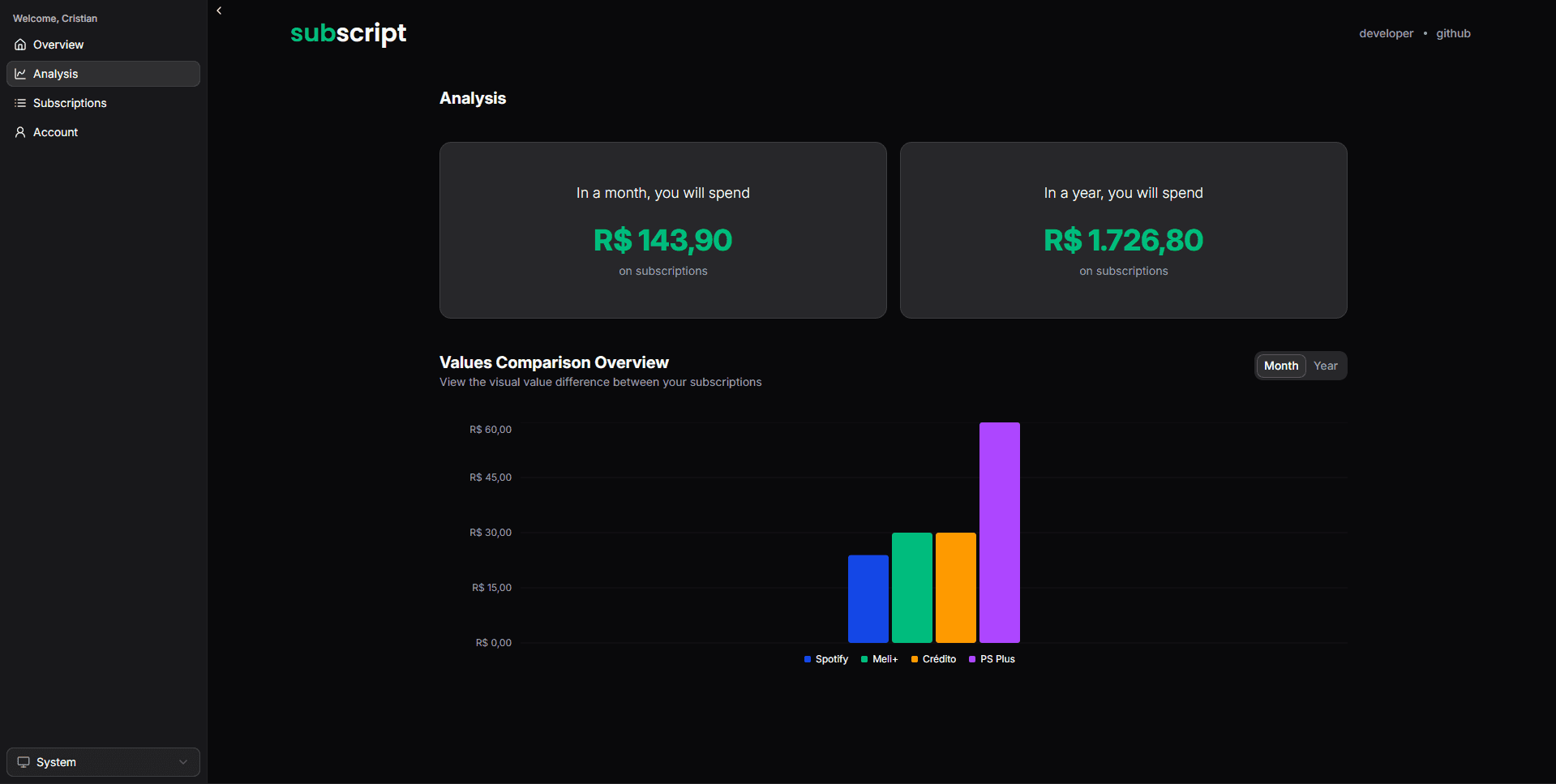The height and width of the screenshot is (784, 1556).
Task: Click the PS Plus legend swatch
Action: pos(972,659)
